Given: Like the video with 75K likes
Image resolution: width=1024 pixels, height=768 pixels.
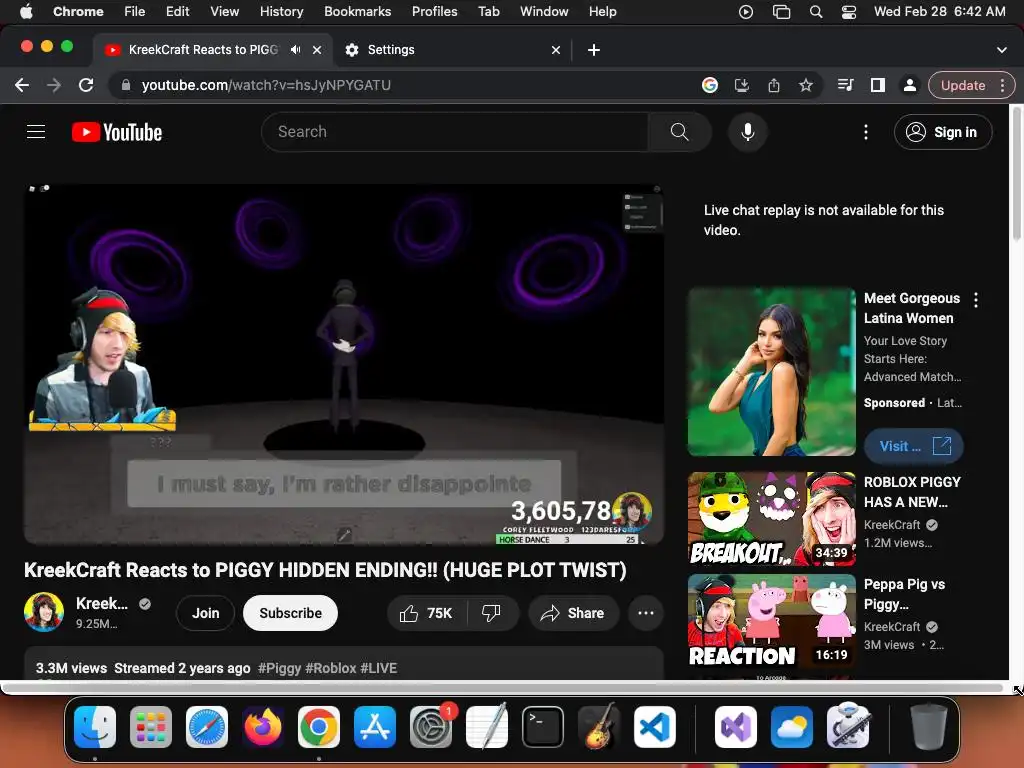Looking at the screenshot, I should coord(427,613).
